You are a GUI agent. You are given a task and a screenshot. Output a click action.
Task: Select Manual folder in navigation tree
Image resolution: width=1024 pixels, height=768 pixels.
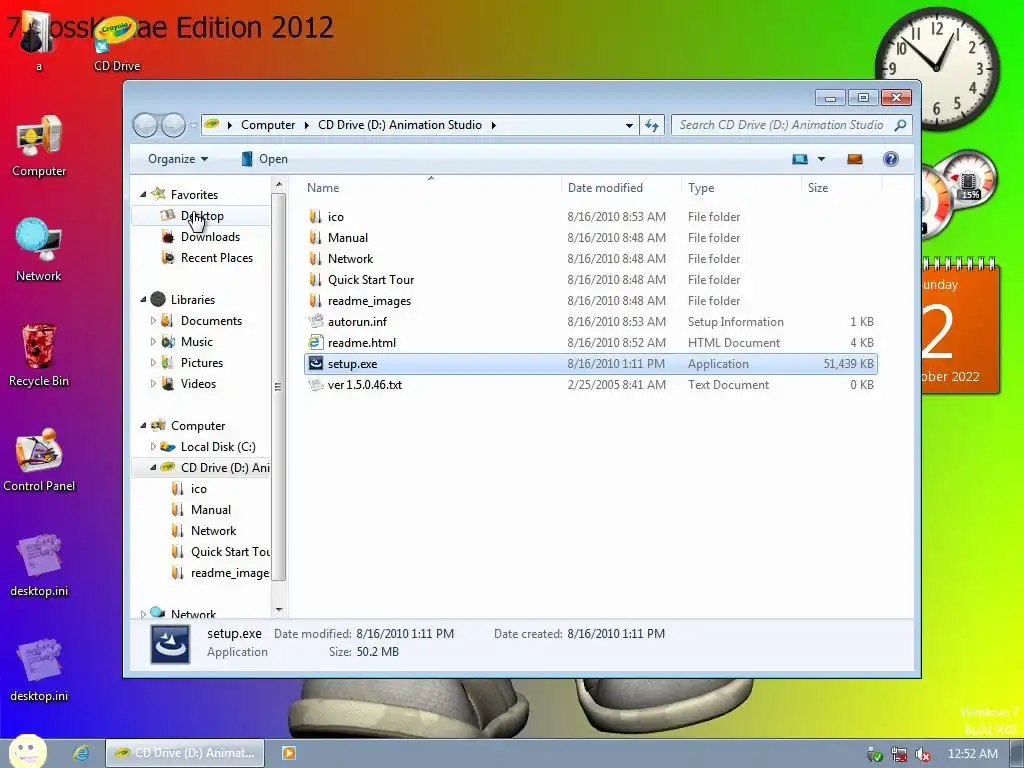[x=210, y=509]
